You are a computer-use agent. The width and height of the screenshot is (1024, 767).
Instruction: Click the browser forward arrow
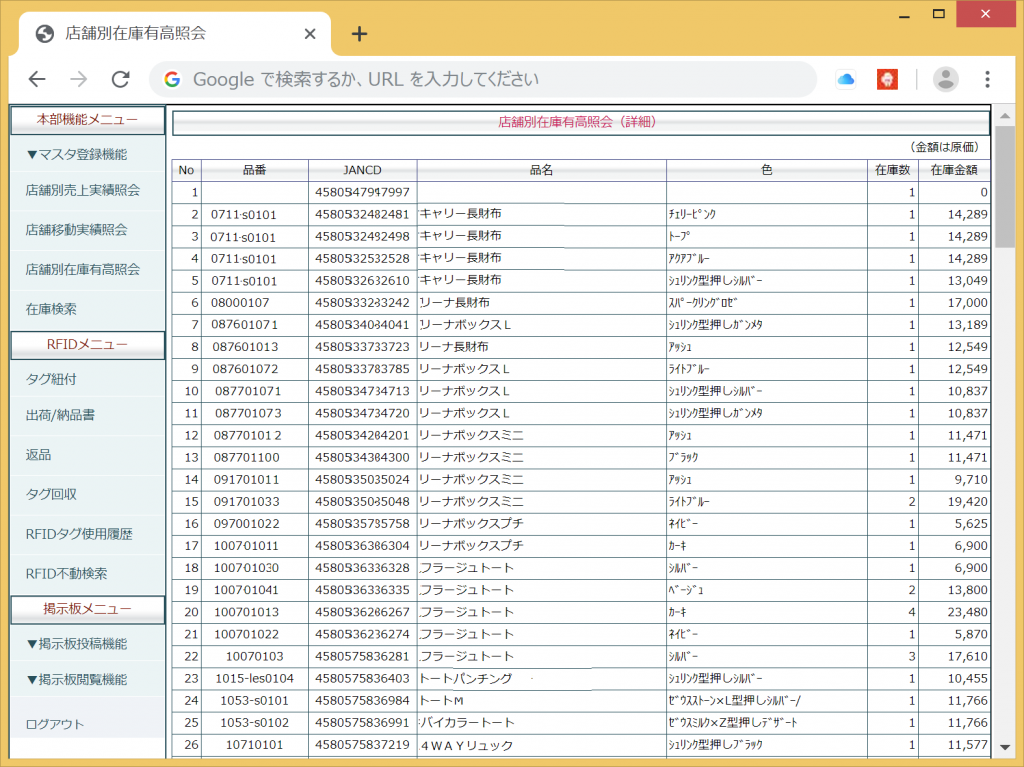[x=78, y=79]
